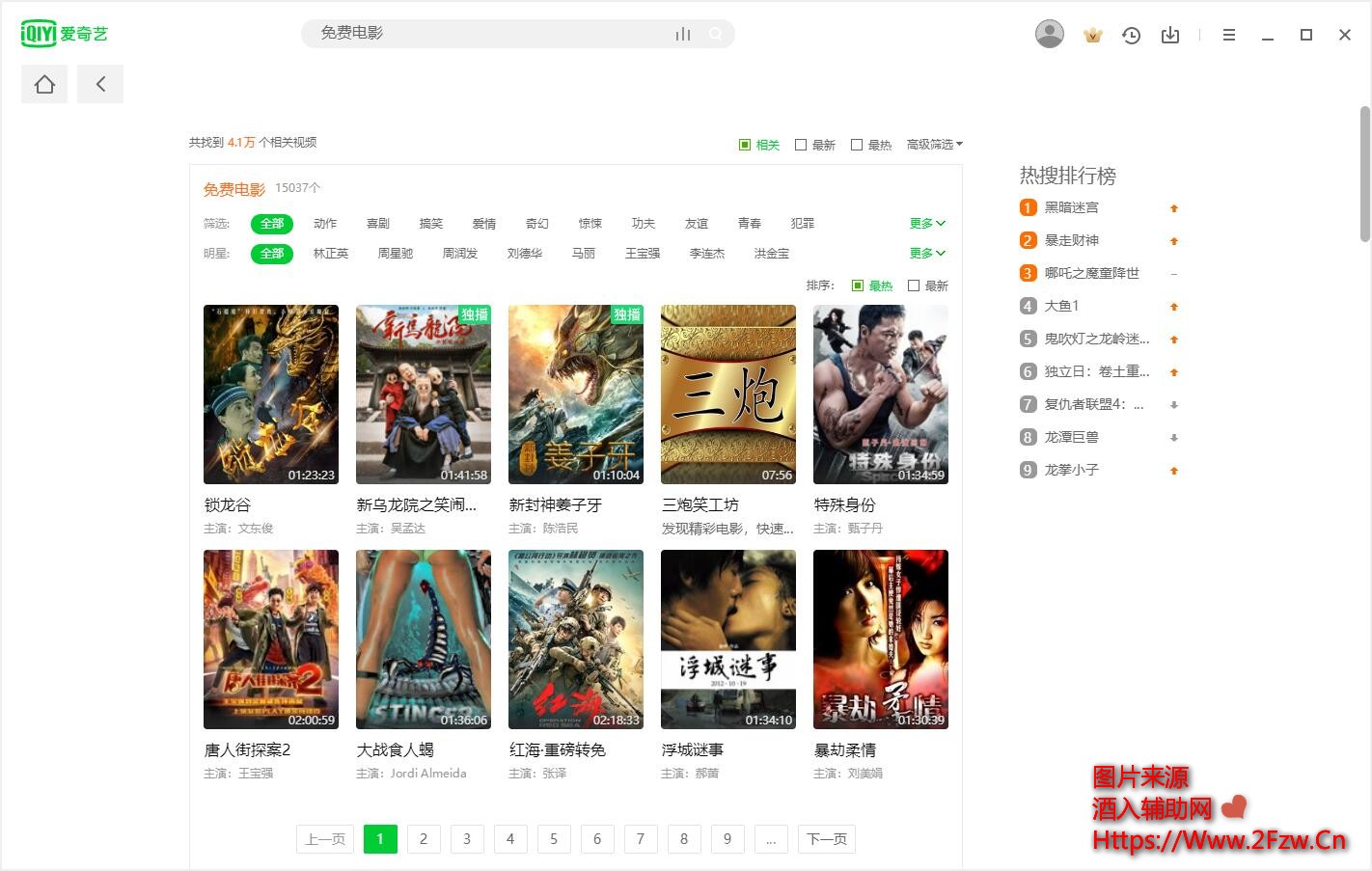Filter by star 周星驰
Image resolution: width=1372 pixels, height=871 pixels.
396,253
